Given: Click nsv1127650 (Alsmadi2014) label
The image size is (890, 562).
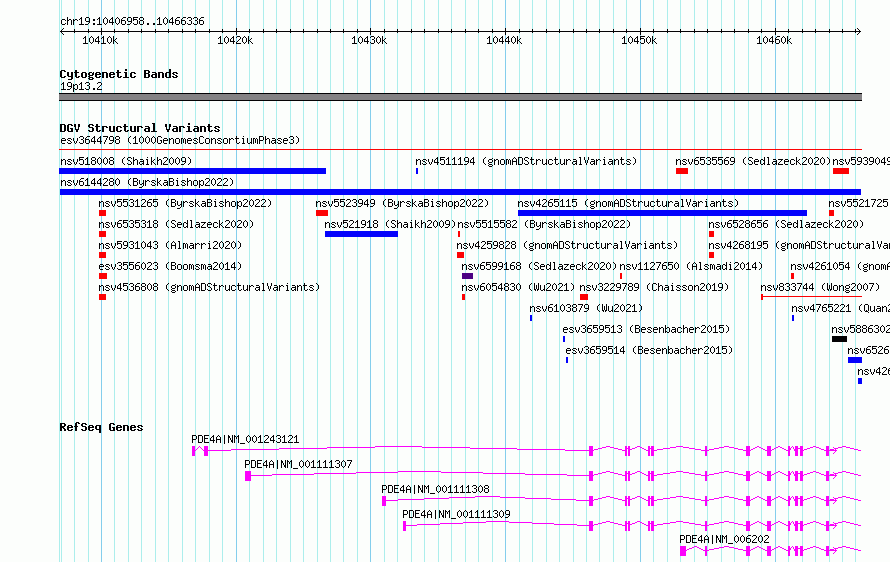Looking at the screenshot, I should (691, 266).
